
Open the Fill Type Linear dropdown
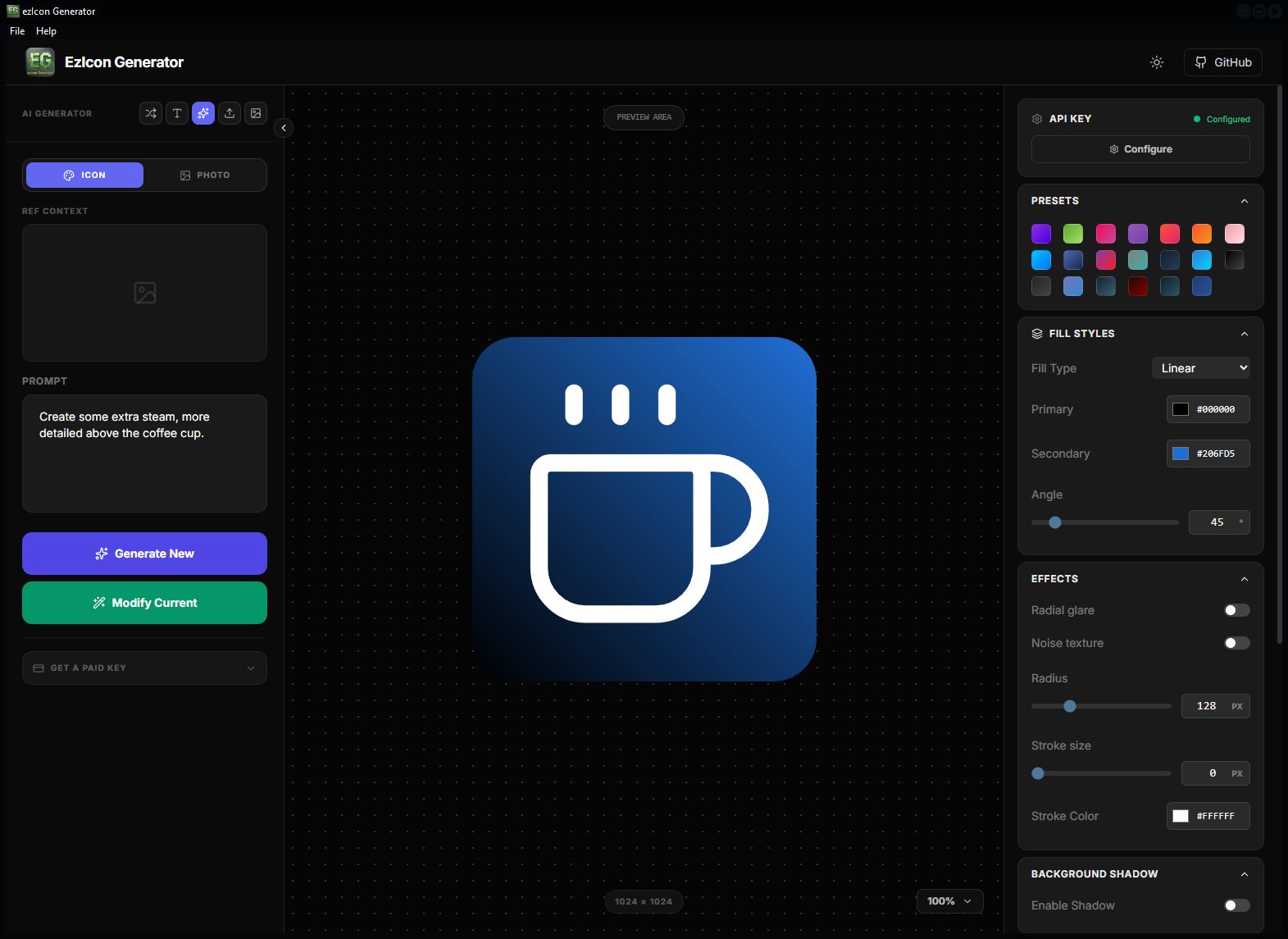click(1201, 368)
